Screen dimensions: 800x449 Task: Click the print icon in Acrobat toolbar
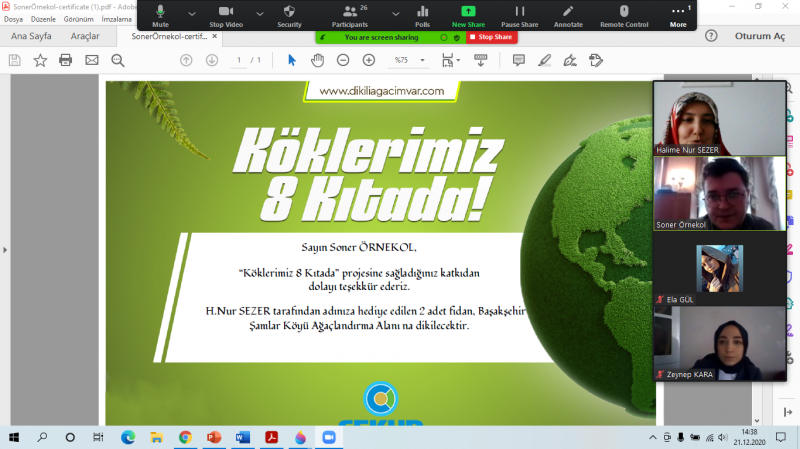pos(66,60)
